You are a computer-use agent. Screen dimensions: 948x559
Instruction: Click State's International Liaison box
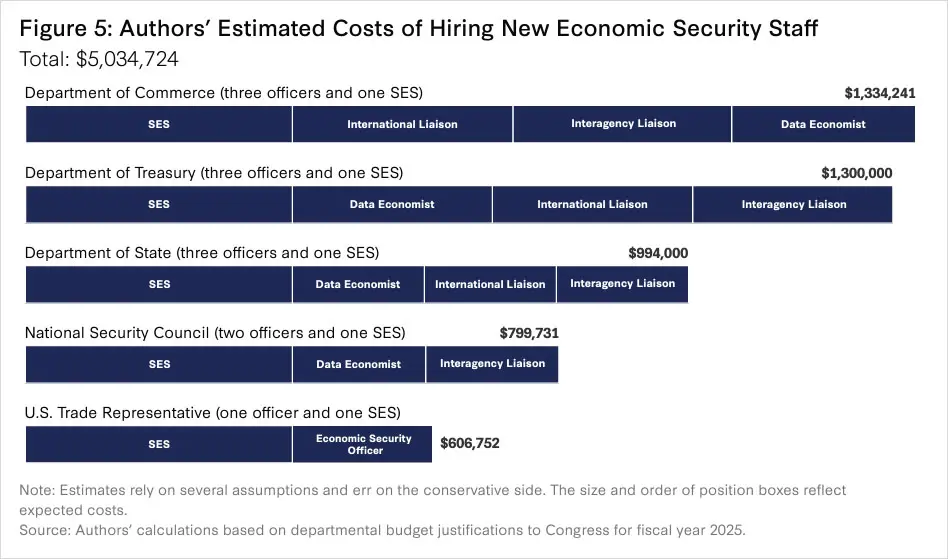tap(490, 284)
